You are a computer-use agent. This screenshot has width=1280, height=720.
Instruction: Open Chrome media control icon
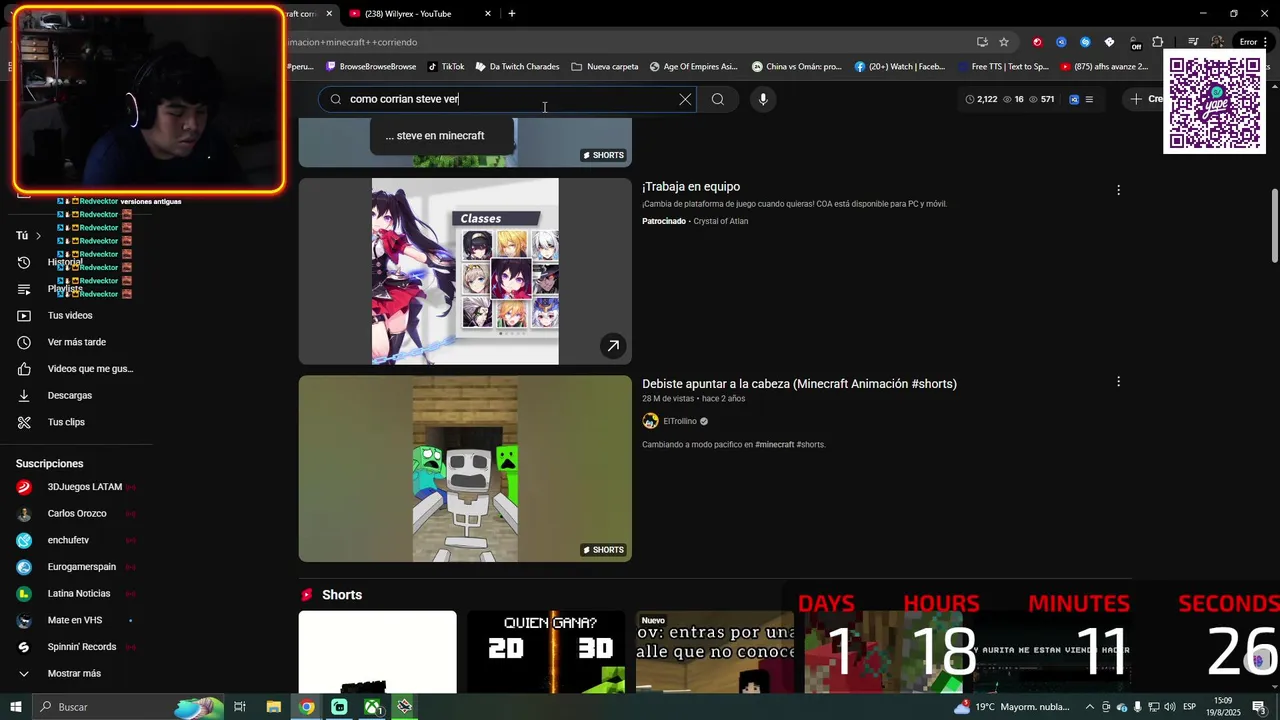point(1193,42)
